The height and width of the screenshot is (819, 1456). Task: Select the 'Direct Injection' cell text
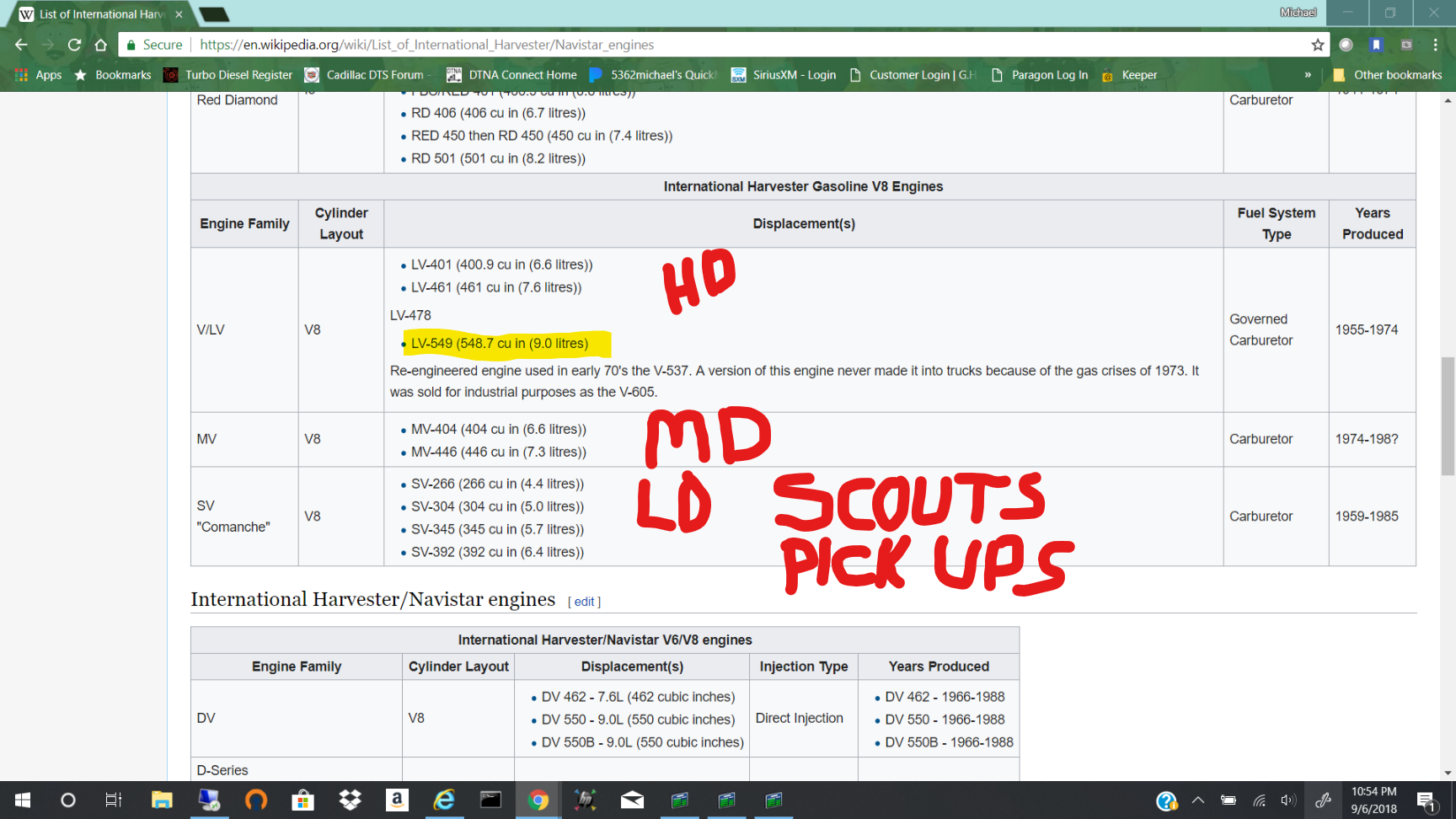[x=799, y=718]
